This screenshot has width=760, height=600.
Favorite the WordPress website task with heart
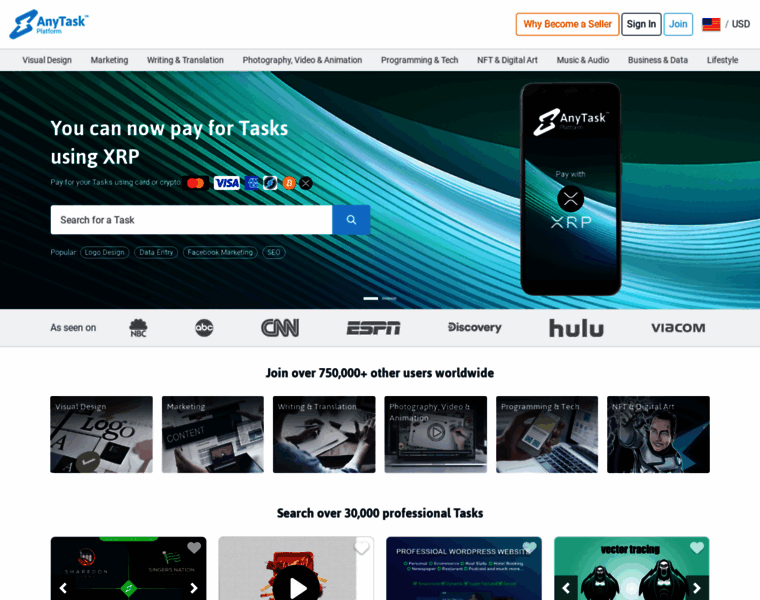pos(529,548)
